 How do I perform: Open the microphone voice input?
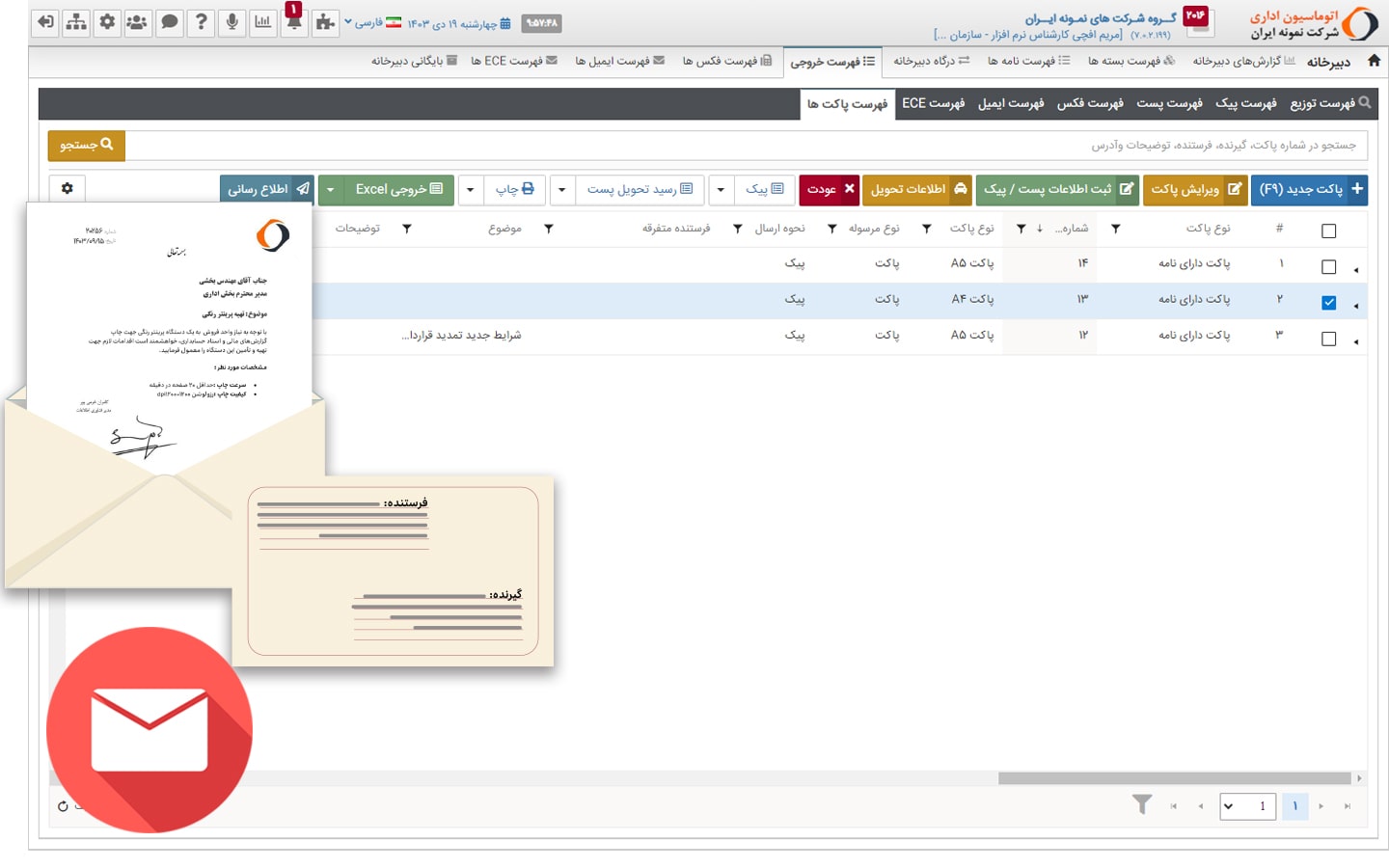(x=231, y=22)
